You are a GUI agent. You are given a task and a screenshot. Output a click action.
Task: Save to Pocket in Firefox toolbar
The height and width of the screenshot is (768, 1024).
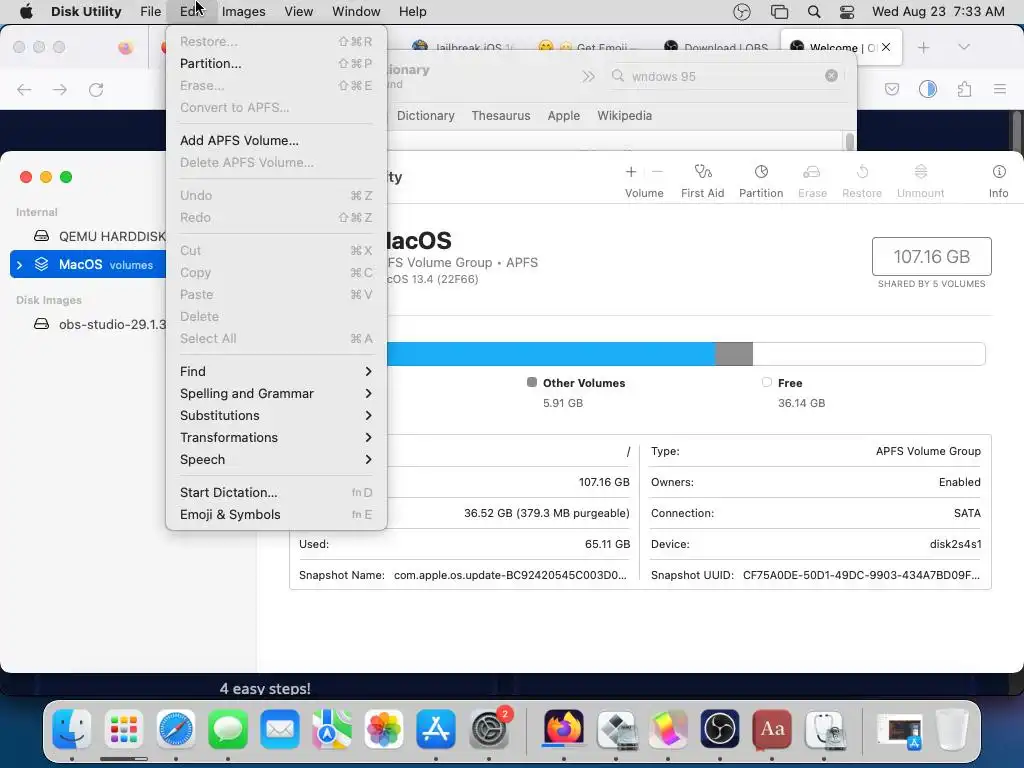pyautogui.click(x=891, y=89)
